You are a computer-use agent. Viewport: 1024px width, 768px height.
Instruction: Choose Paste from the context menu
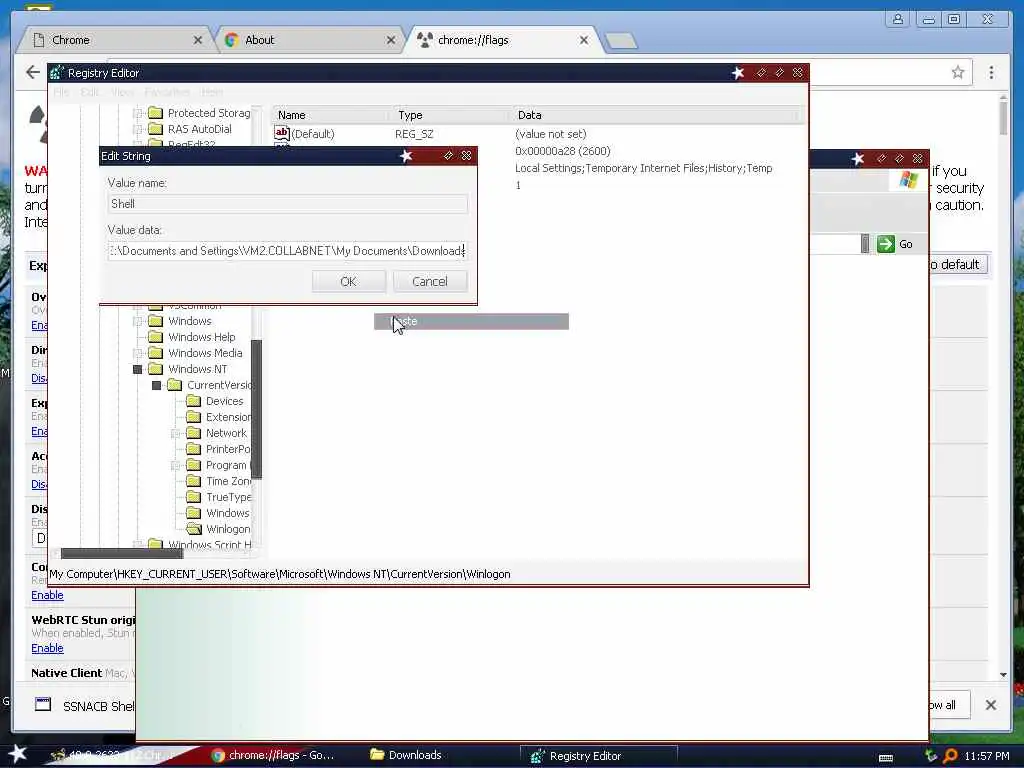click(x=471, y=321)
